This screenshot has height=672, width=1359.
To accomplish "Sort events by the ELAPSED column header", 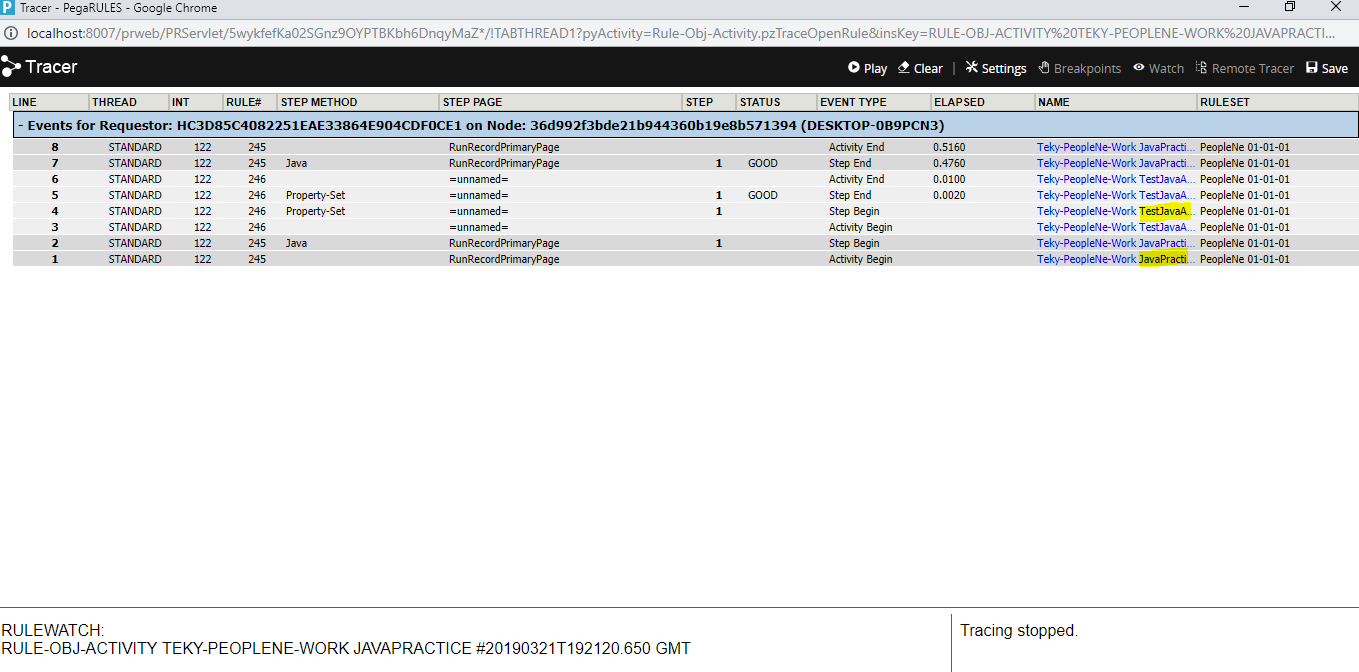I will tap(960, 101).
